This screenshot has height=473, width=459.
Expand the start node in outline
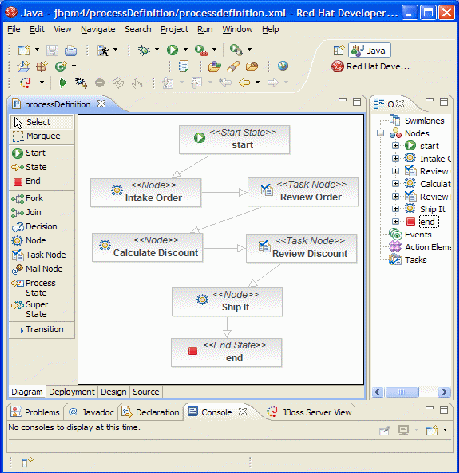(x=395, y=146)
